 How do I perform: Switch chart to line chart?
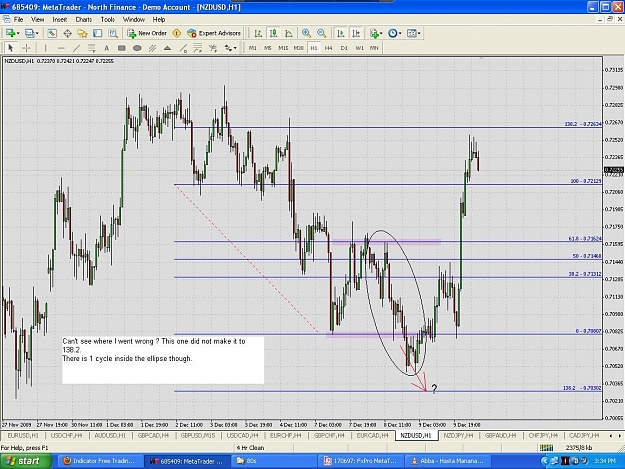pos(289,33)
